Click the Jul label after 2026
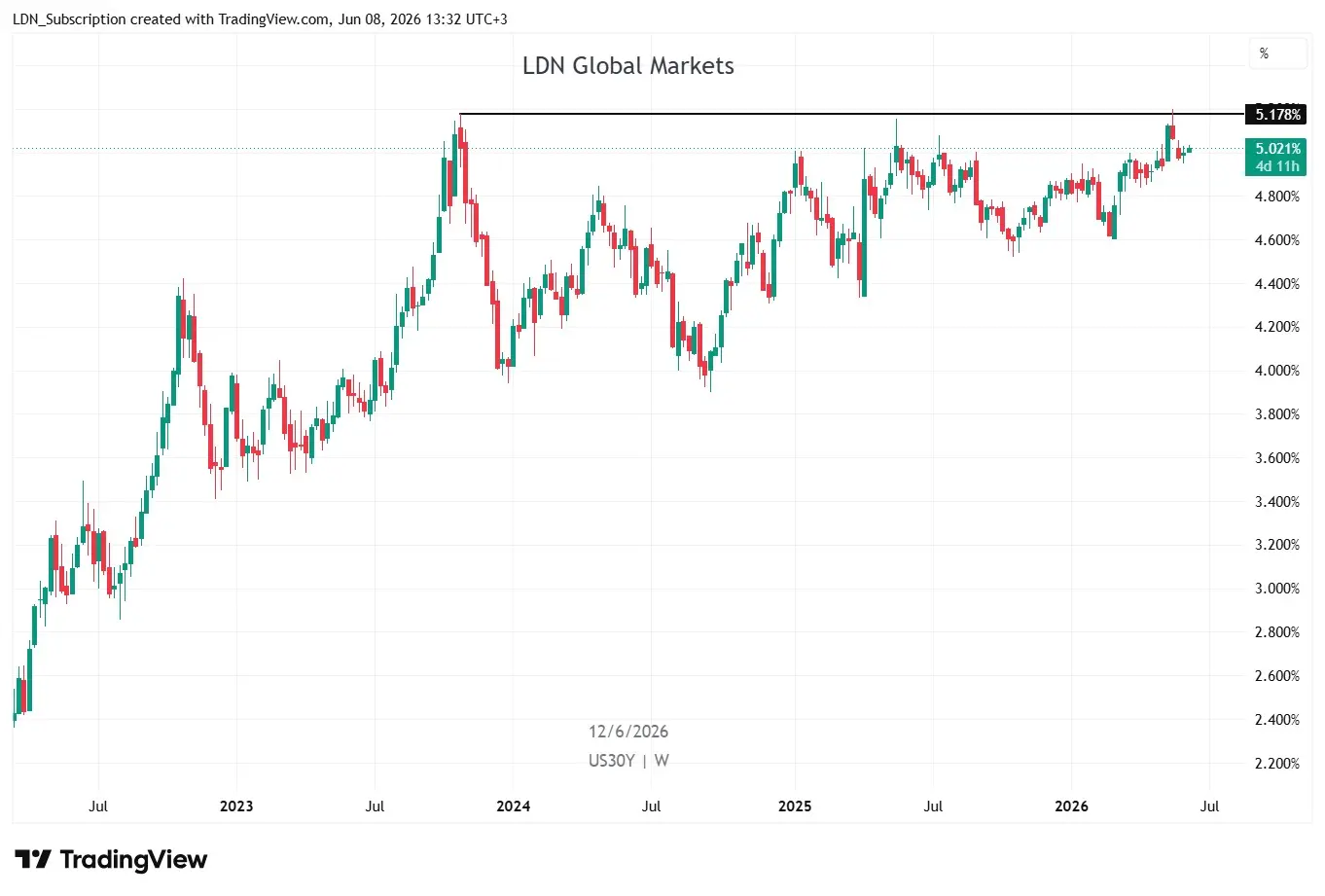Image resolution: width=1325 pixels, height=896 pixels. click(x=1209, y=806)
